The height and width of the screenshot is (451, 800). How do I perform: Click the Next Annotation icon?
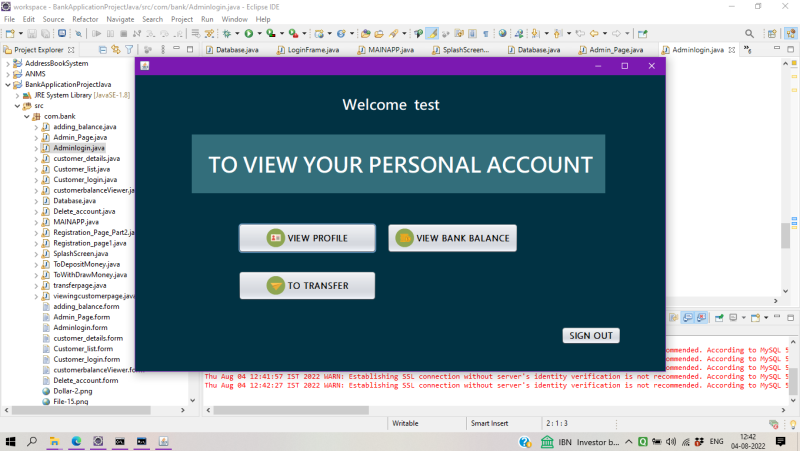click(535, 34)
